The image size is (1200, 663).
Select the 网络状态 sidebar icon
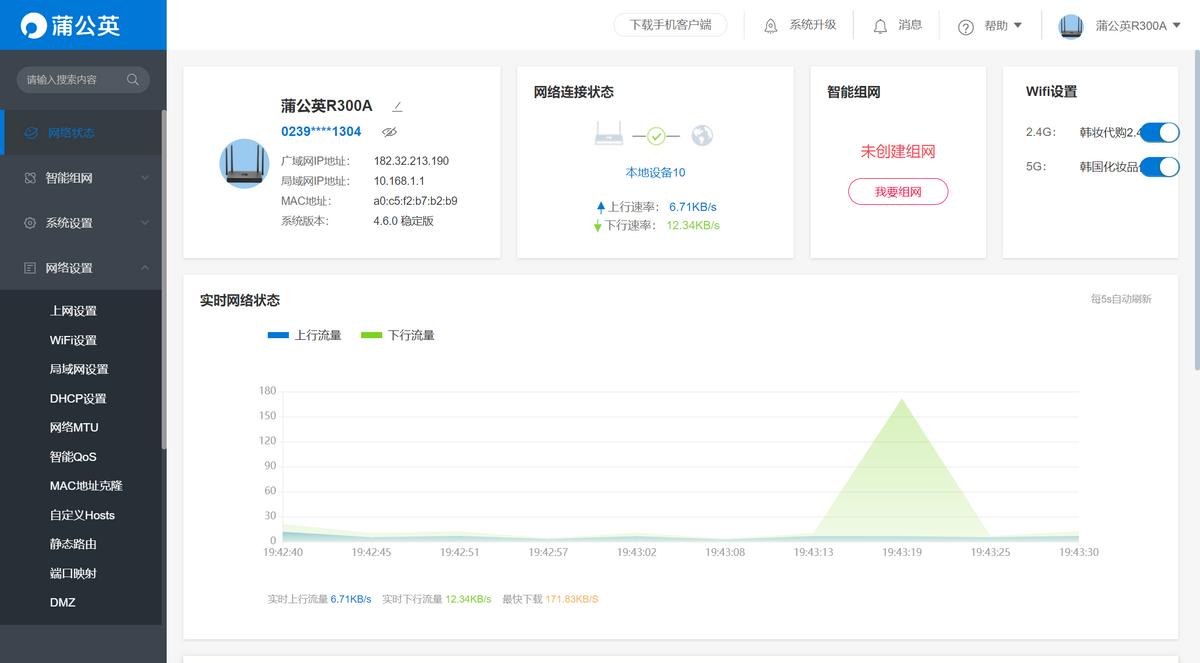34,132
